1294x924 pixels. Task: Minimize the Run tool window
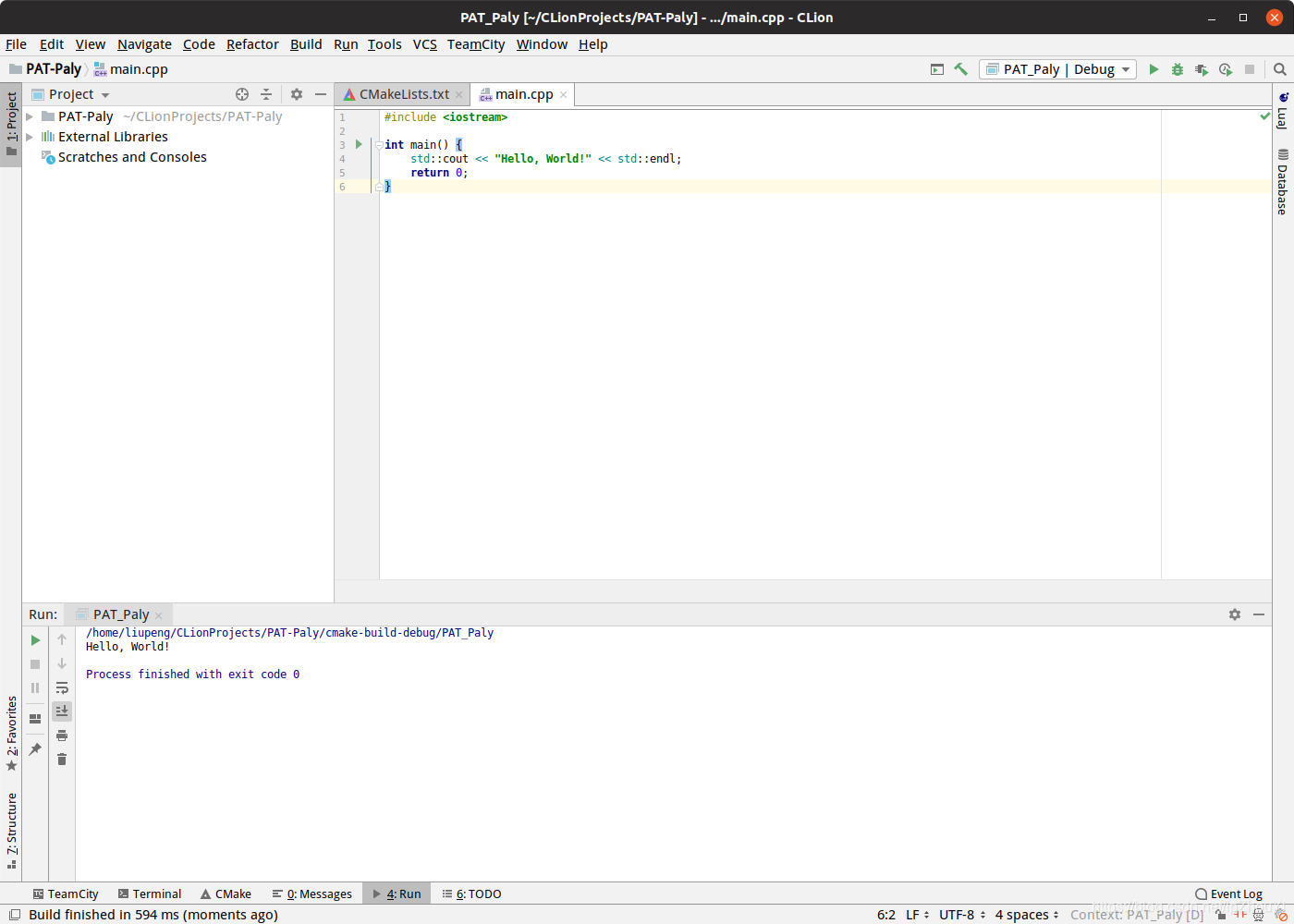(1259, 614)
